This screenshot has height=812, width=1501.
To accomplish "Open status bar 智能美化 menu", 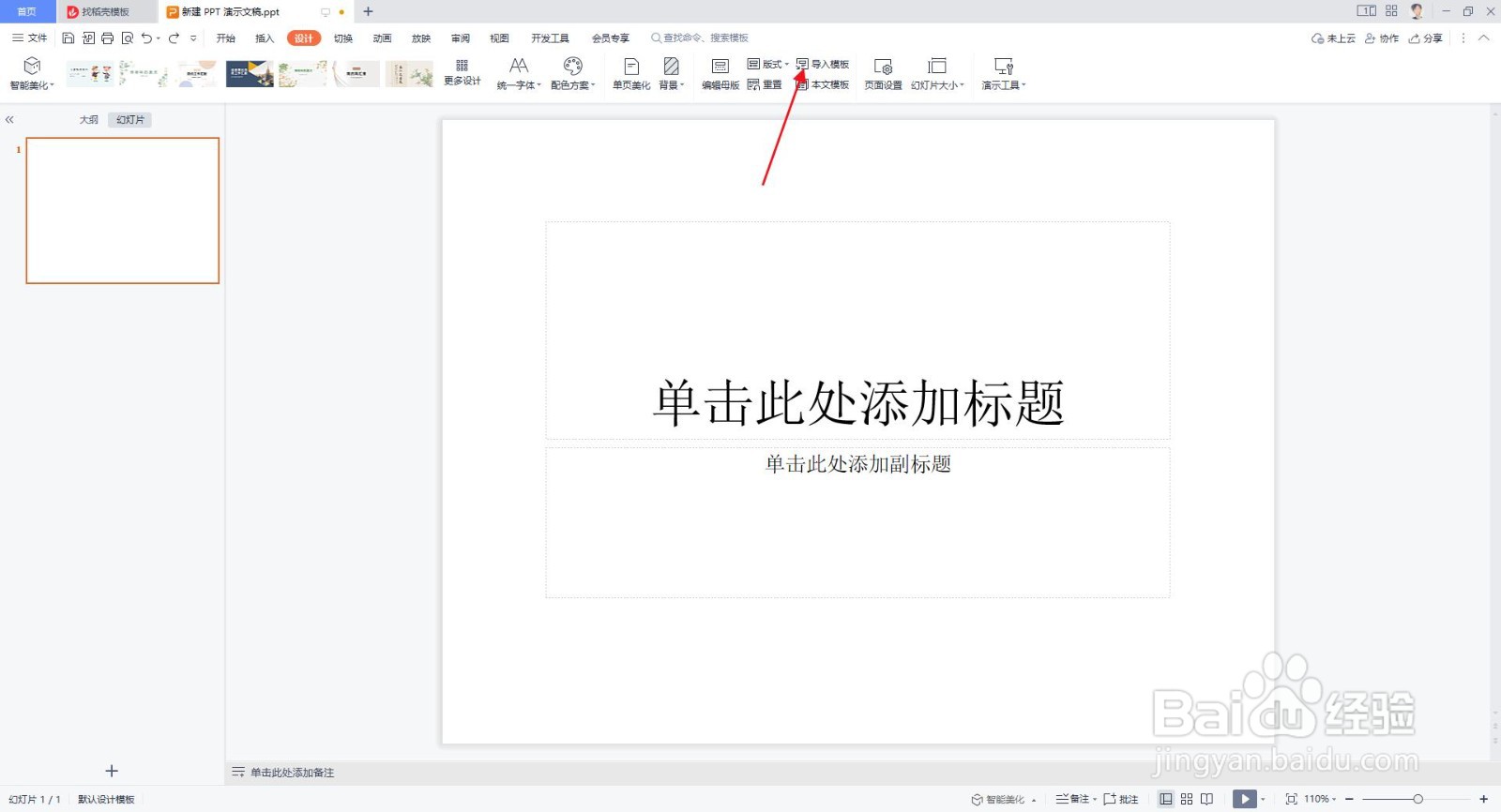I will (1004, 799).
